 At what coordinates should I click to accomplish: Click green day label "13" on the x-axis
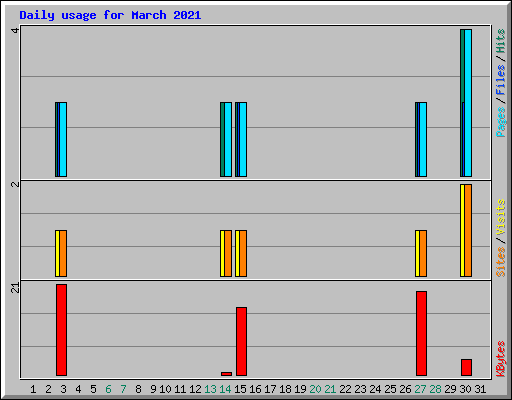pos(210,389)
